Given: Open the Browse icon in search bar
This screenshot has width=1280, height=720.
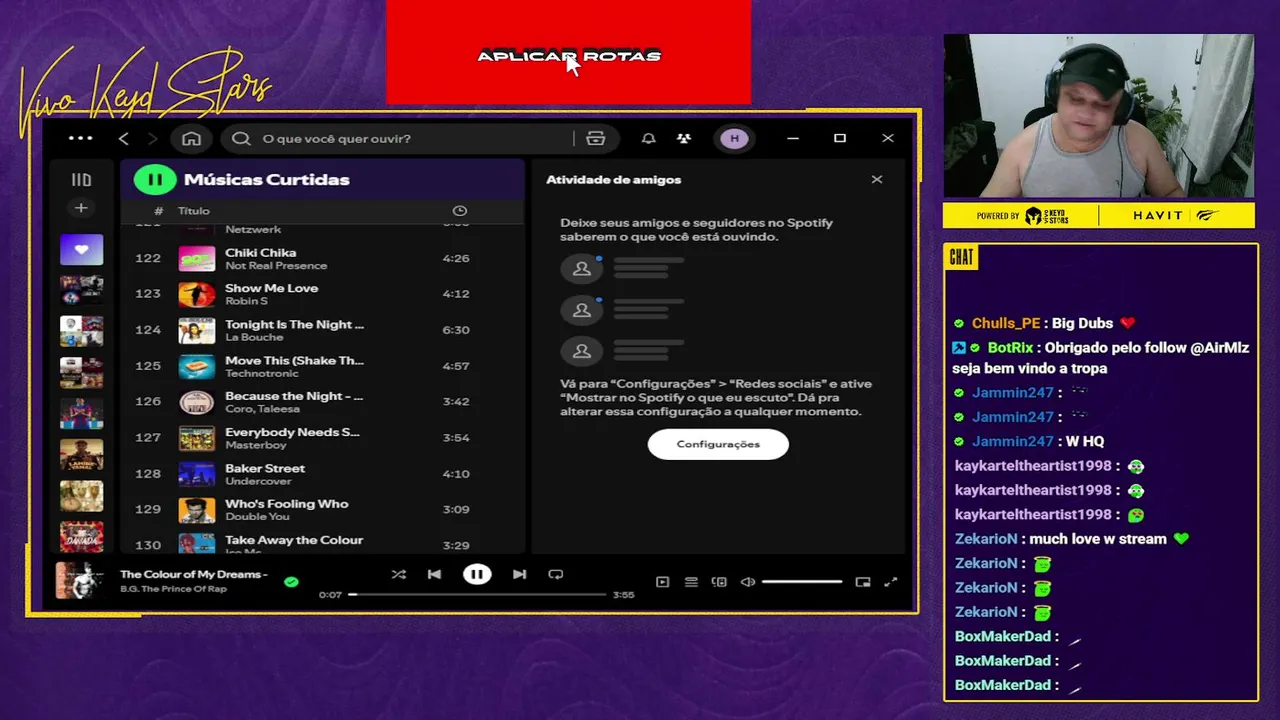Looking at the screenshot, I should click(596, 138).
